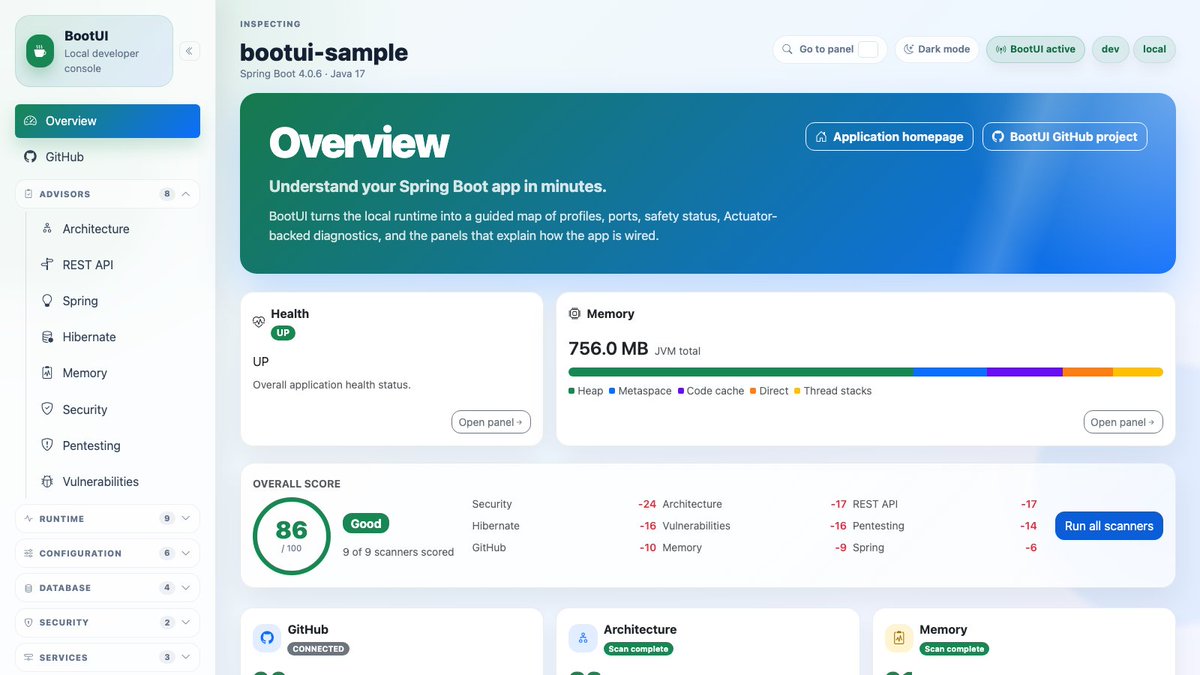Go to the REST API advisor
This screenshot has width=1200, height=675.
pos(115,265)
